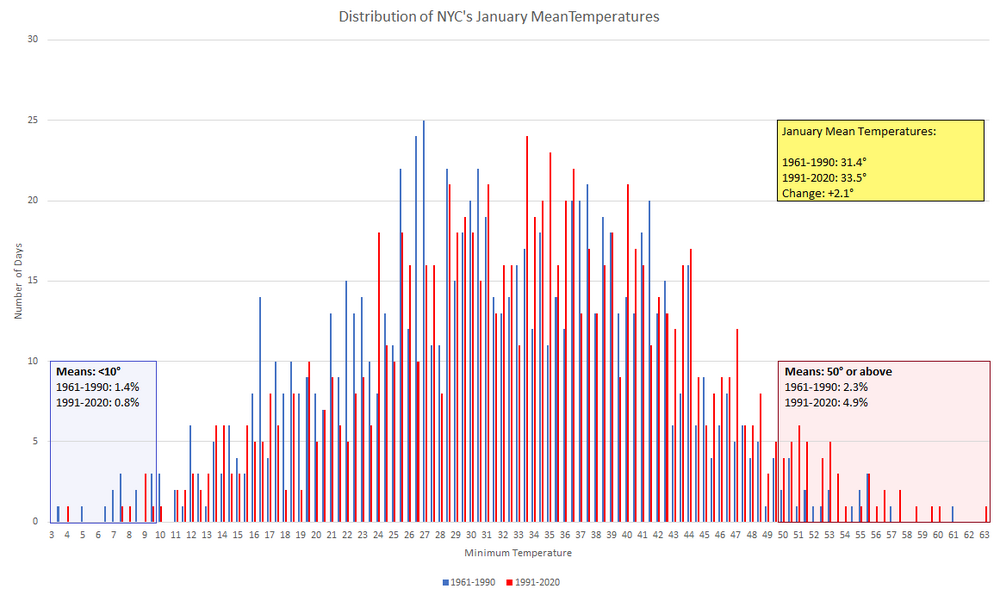Click the '5' label on the vertical axis
1000x595 pixels.
pos(36,441)
